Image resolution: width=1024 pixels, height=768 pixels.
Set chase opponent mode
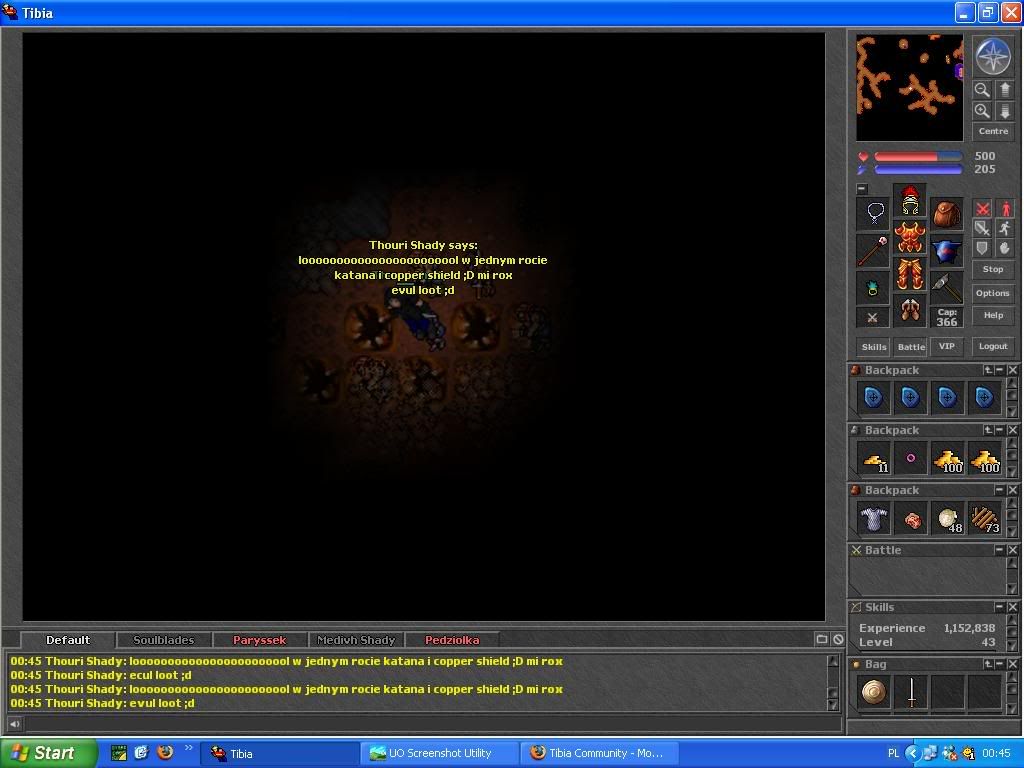(1005, 228)
